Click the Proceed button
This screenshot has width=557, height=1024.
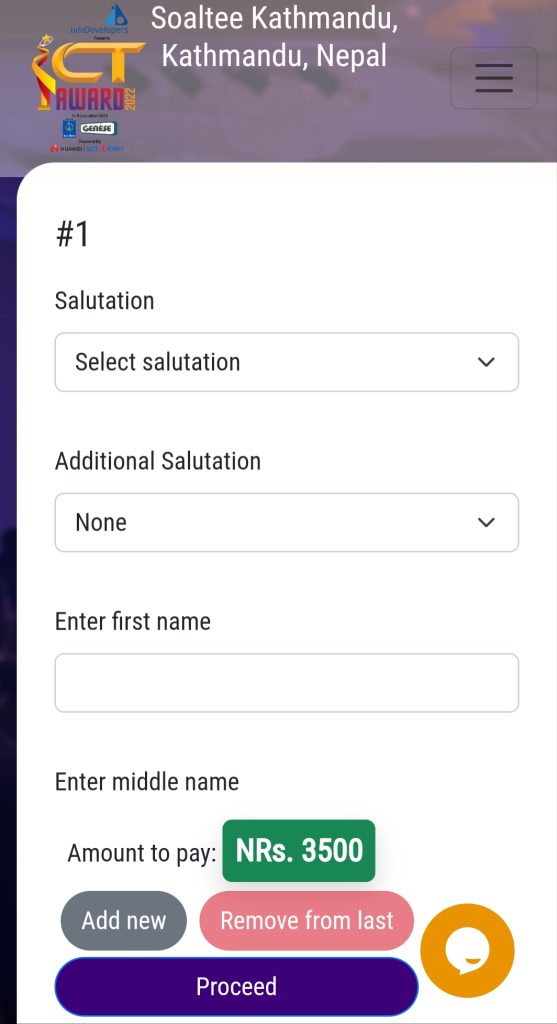(x=236, y=986)
